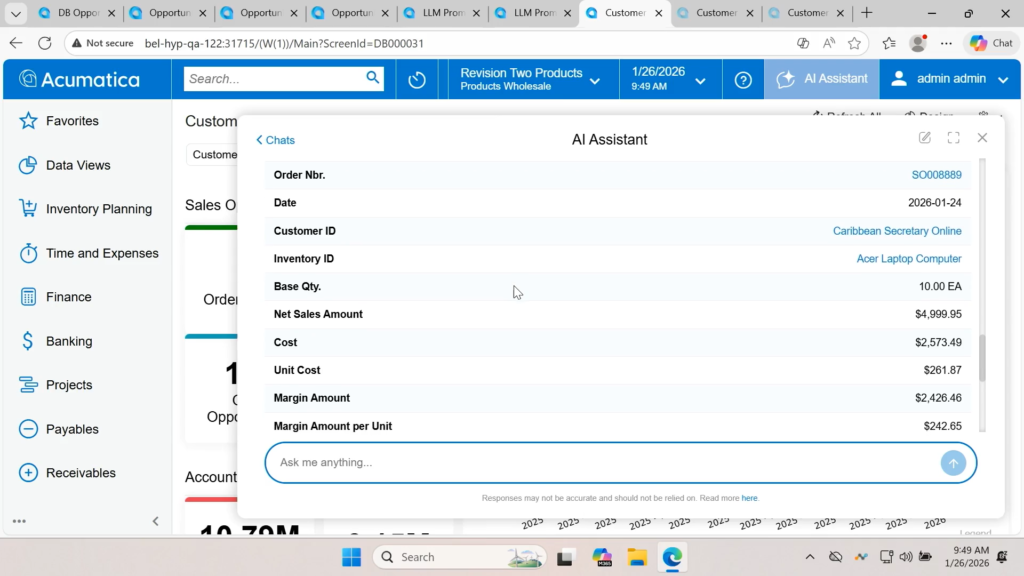Click the new chat edit icon
Viewport: 1024px width, 576px height.
click(x=925, y=138)
